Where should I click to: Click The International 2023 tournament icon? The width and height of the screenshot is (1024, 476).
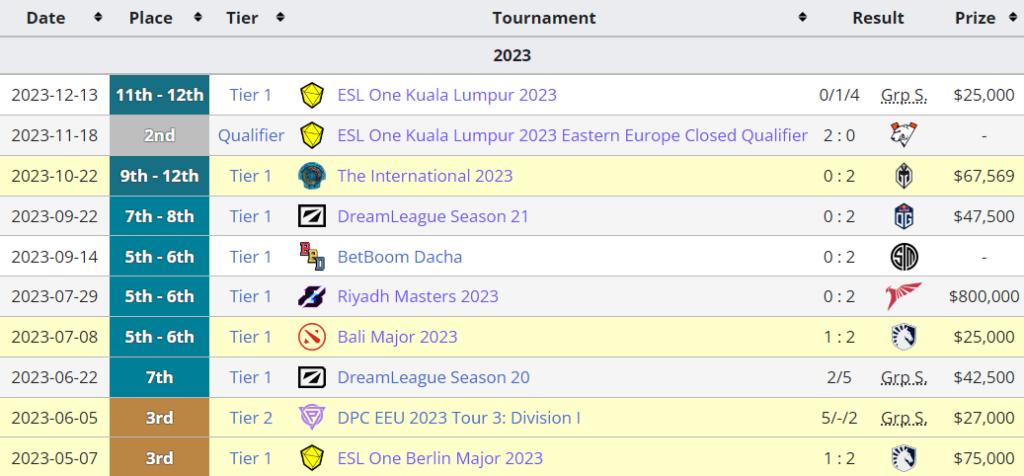point(312,176)
